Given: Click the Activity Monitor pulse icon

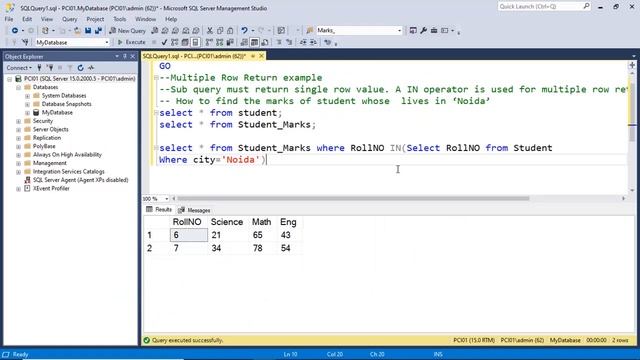Looking at the screenshot, I should pos(91,68).
